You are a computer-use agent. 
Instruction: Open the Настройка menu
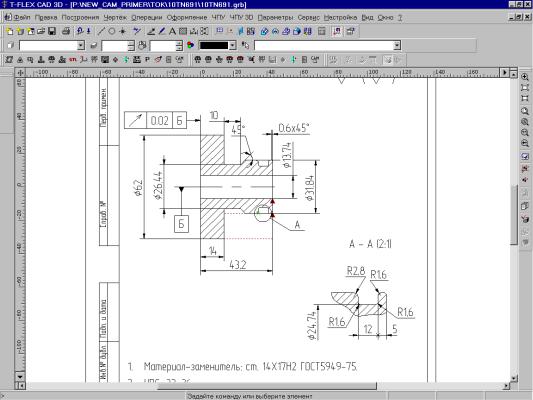click(x=340, y=17)
